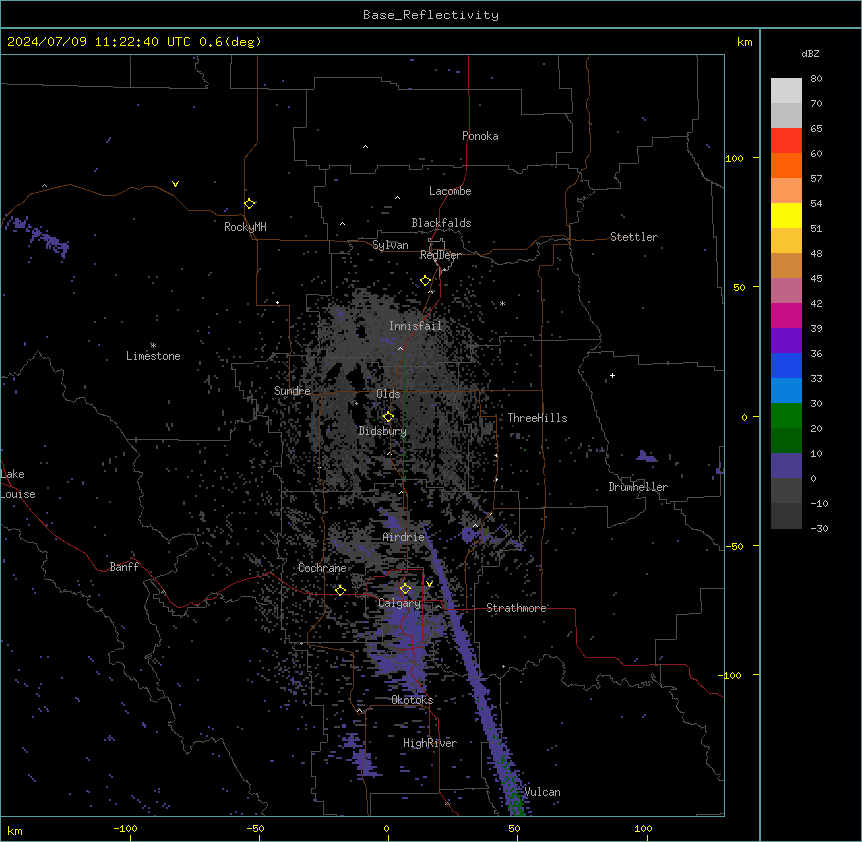Click the RockyMH label
The width and height of the screenshot is (862, 842).
point(245,226)
